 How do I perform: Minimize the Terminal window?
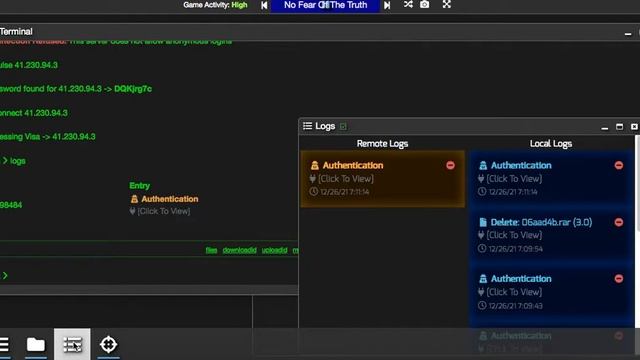point(628,33)
